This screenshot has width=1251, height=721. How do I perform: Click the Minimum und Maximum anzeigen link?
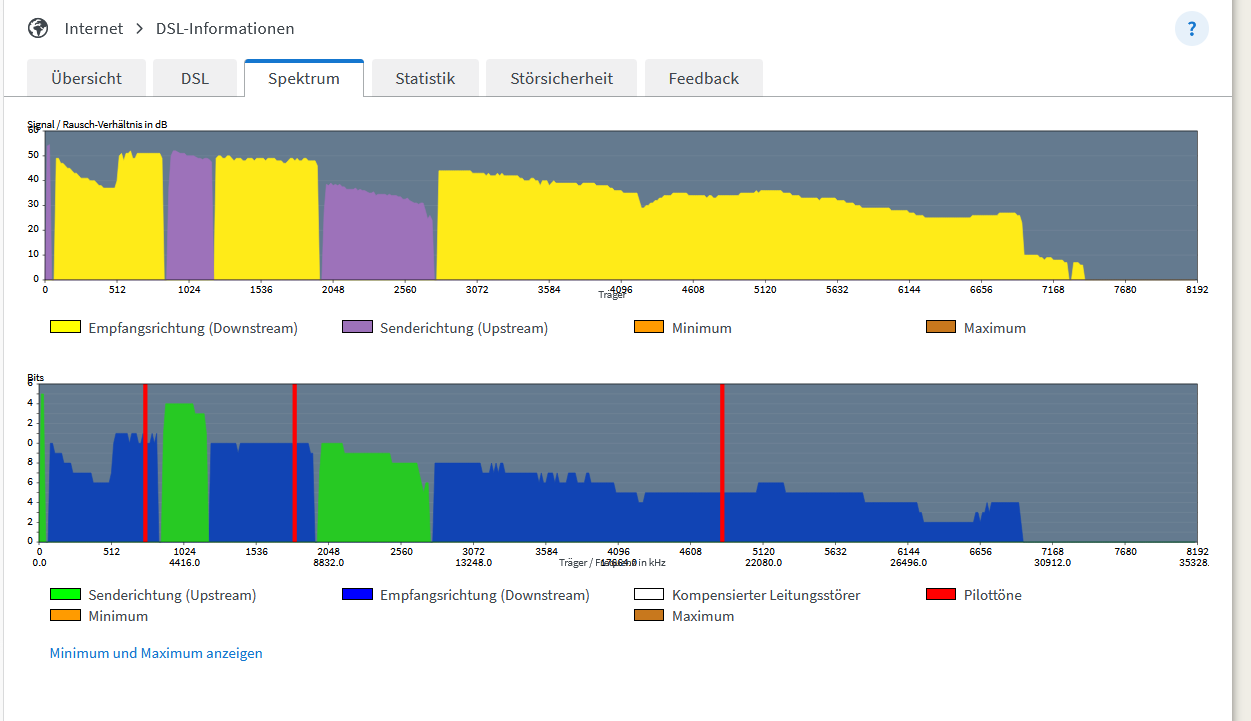pyautogui.click(x=156, y=653)
